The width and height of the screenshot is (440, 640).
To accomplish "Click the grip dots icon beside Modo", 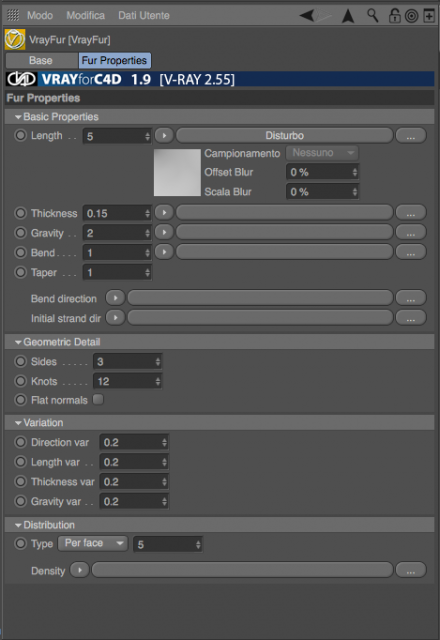I will 13,16.
